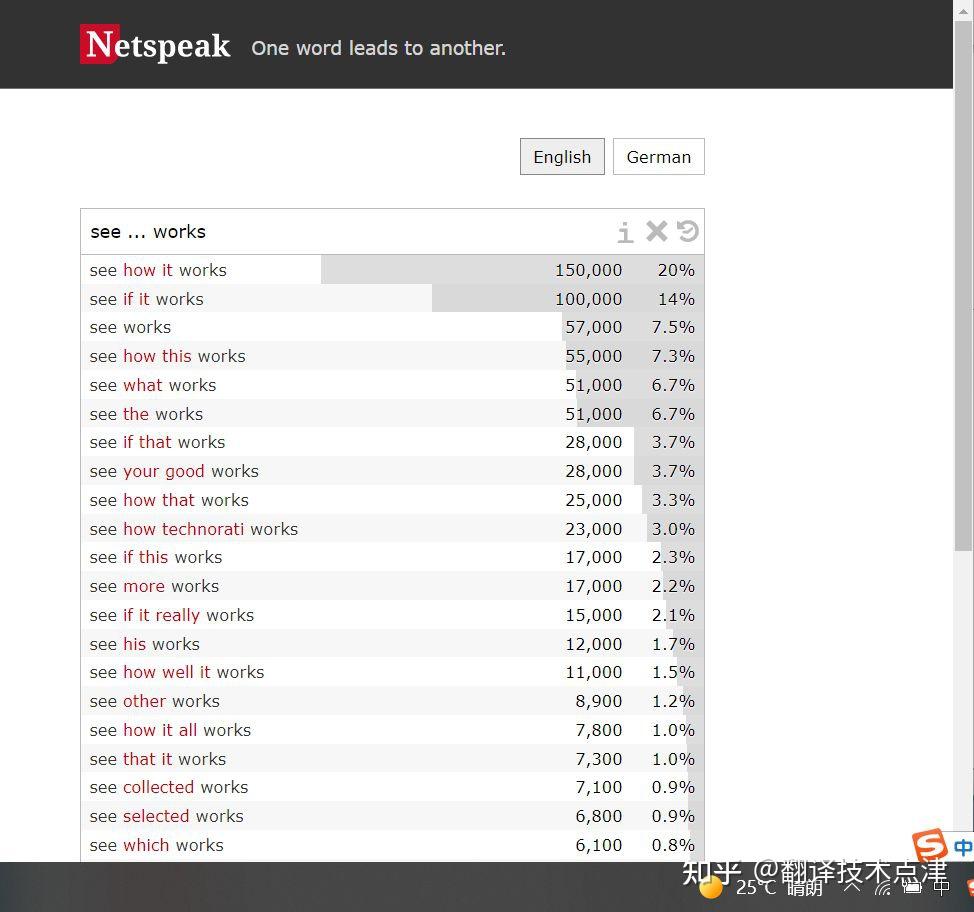974x912 pixels.
Task: Expand examples for 'see if it works'
Action: pos(145,298)
